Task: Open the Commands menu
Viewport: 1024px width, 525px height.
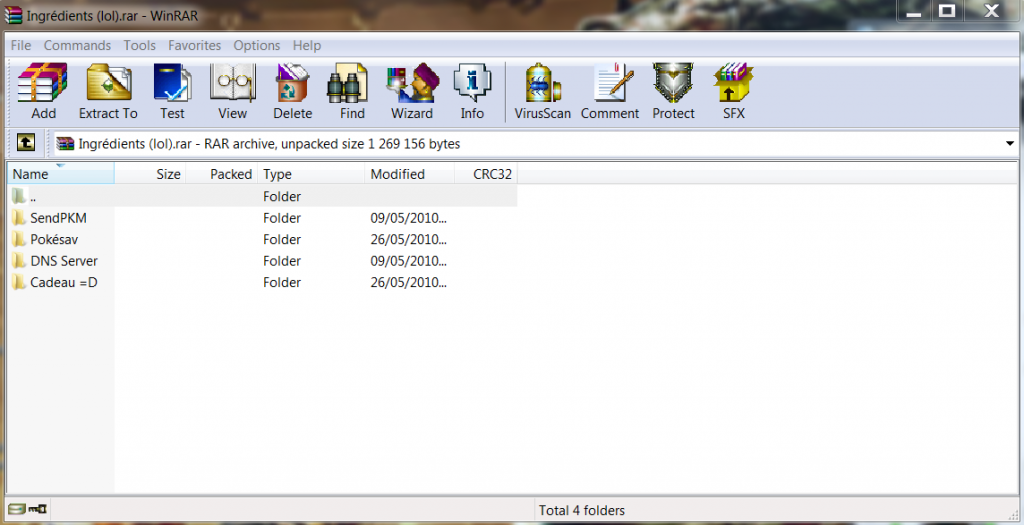Action: coord(77,45)
